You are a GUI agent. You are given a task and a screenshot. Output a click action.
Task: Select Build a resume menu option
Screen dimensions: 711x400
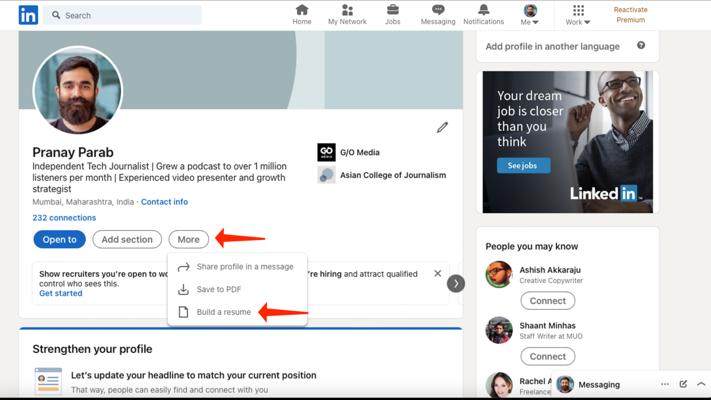[223, 312]
